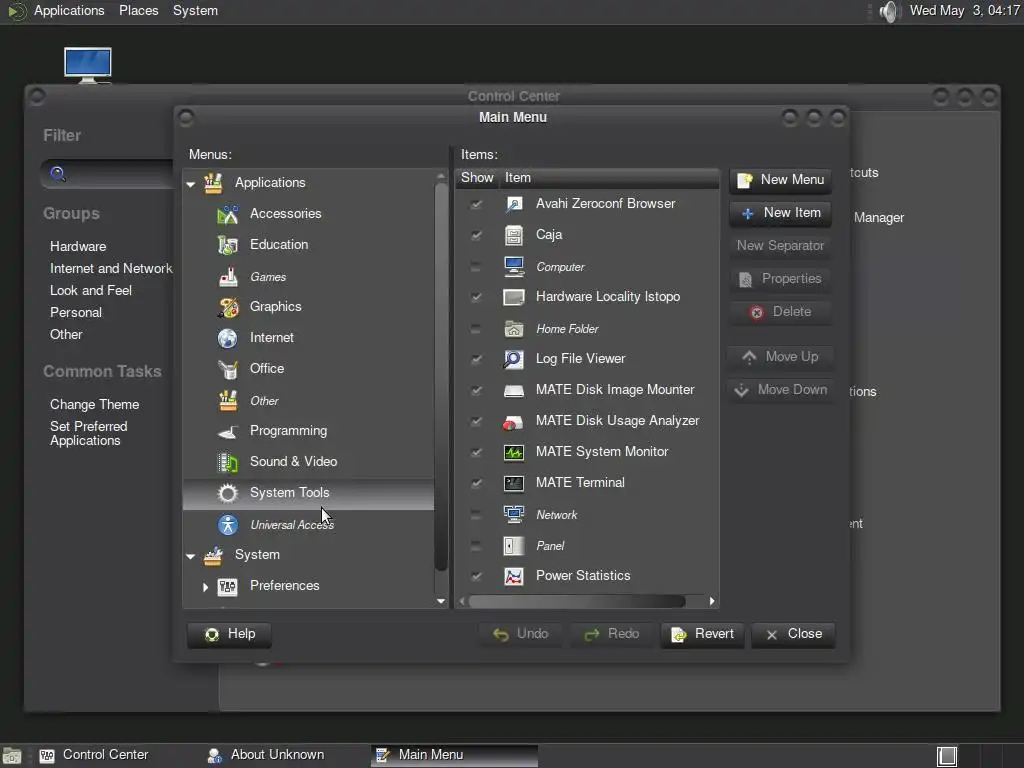Select Hardware group in Control Center

(78, 247)
